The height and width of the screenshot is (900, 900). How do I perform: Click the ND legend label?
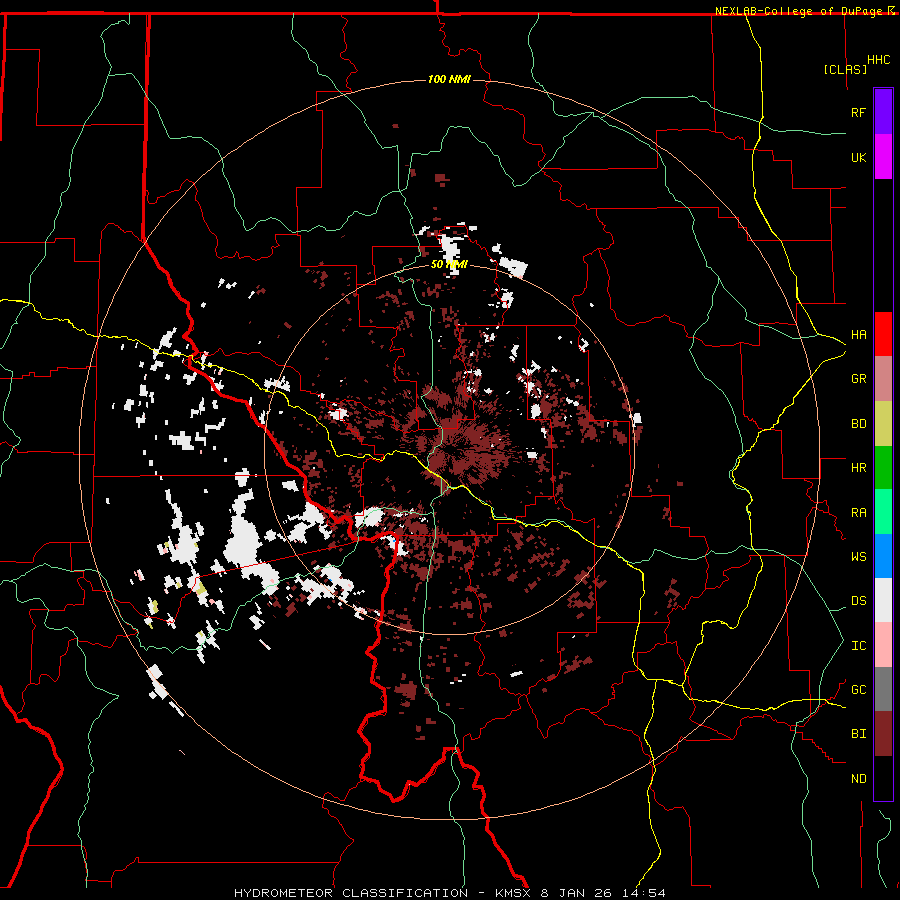tap(858, 779)
